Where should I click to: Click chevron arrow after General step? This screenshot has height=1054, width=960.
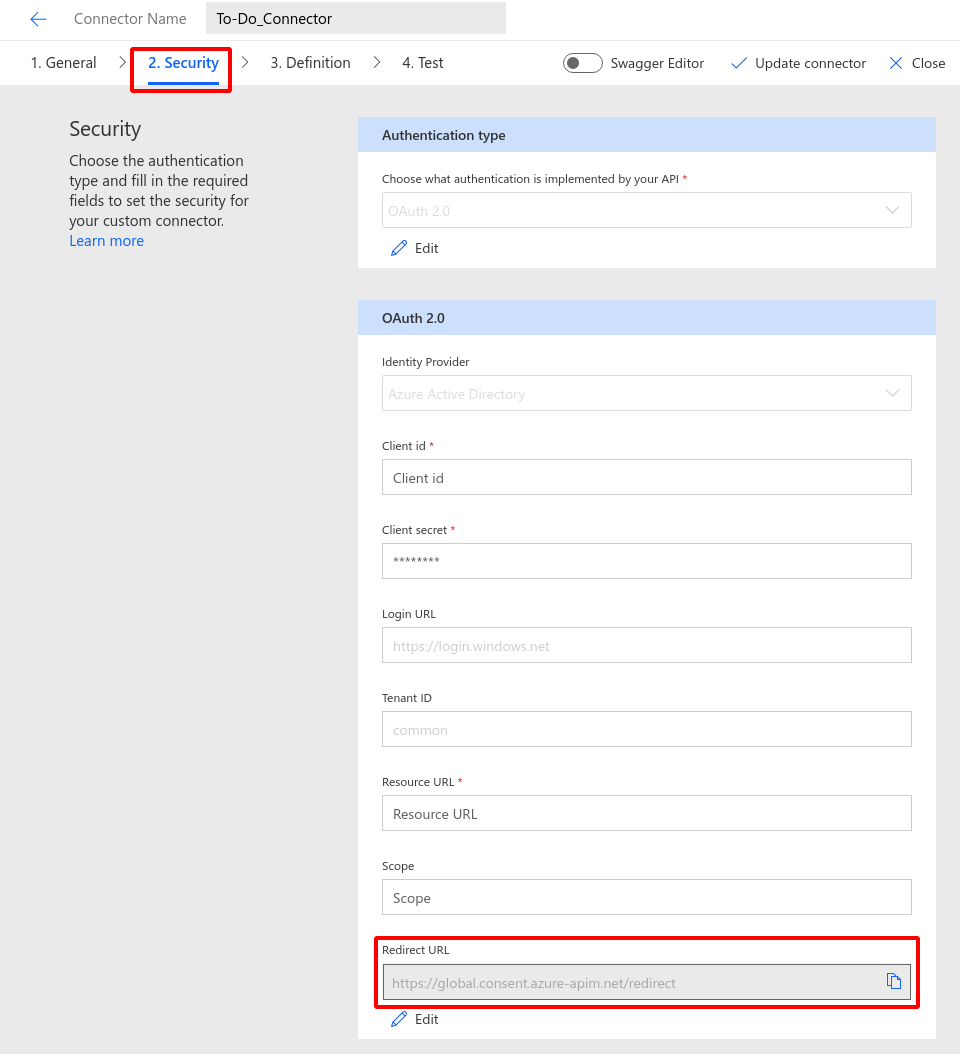click(122, 63)
